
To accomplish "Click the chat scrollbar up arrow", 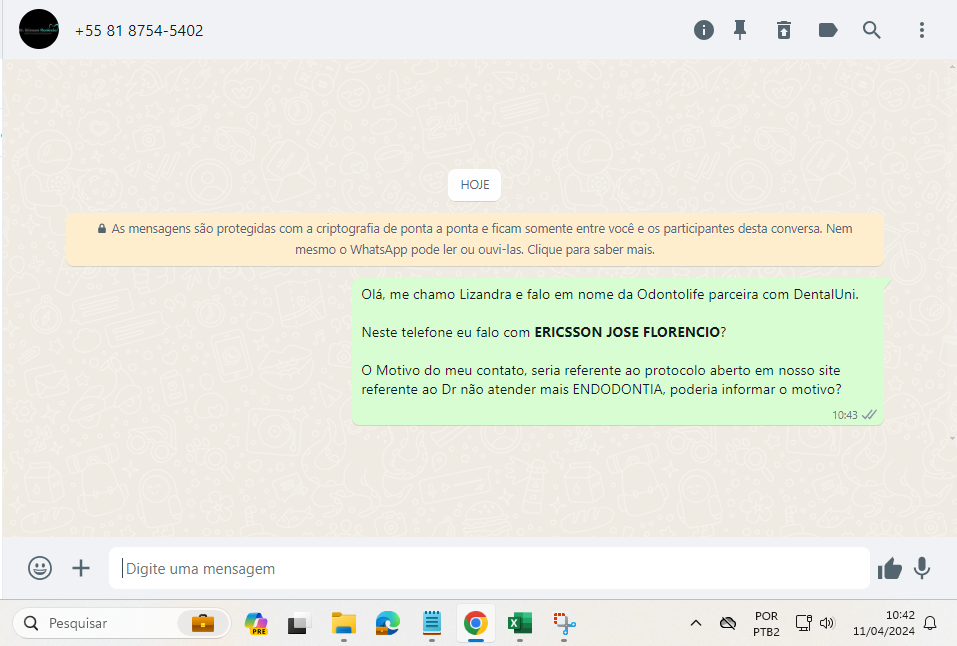I will [952, 67].
